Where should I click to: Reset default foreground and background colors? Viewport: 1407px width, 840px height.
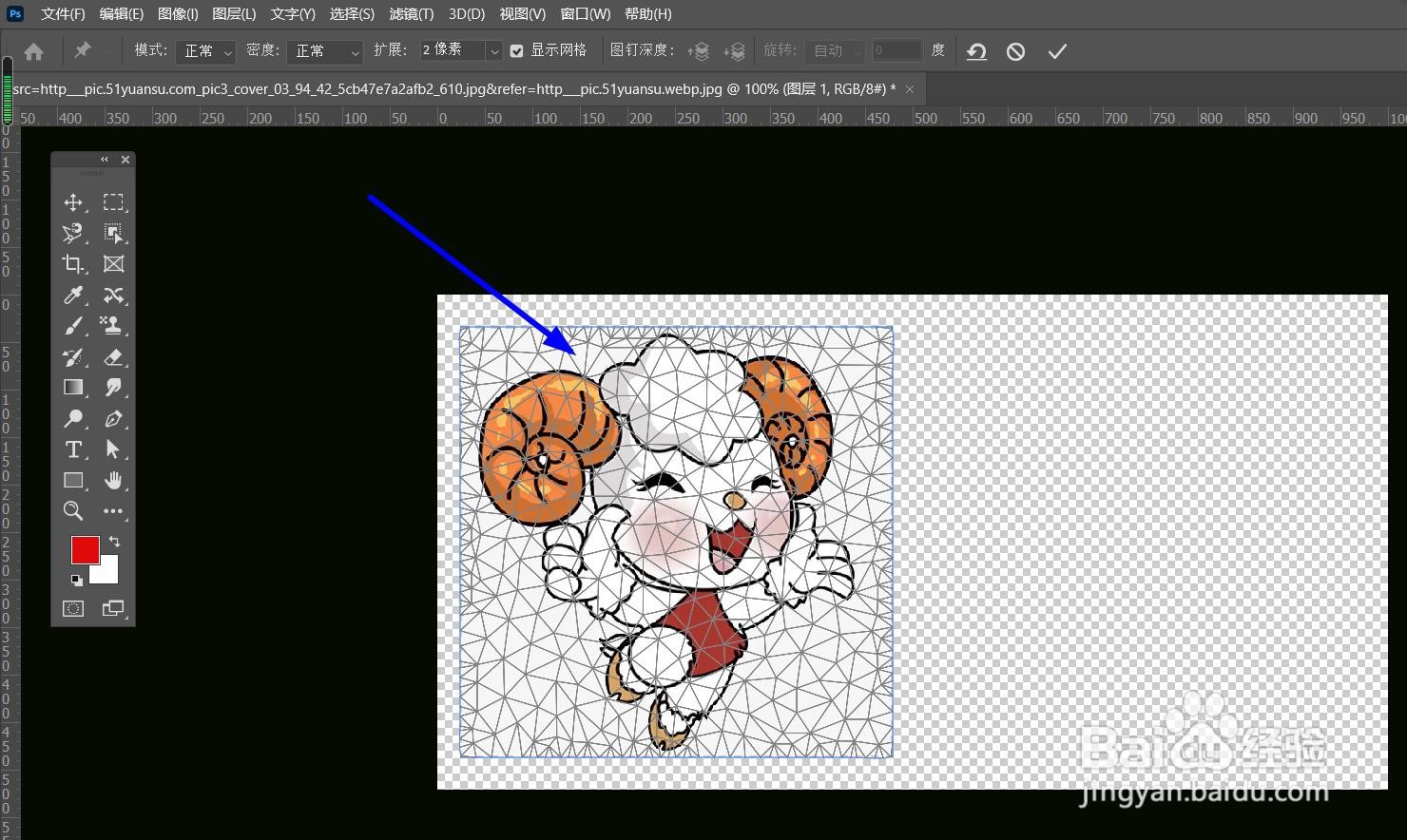pyautogui.click(x=76, y=580)
